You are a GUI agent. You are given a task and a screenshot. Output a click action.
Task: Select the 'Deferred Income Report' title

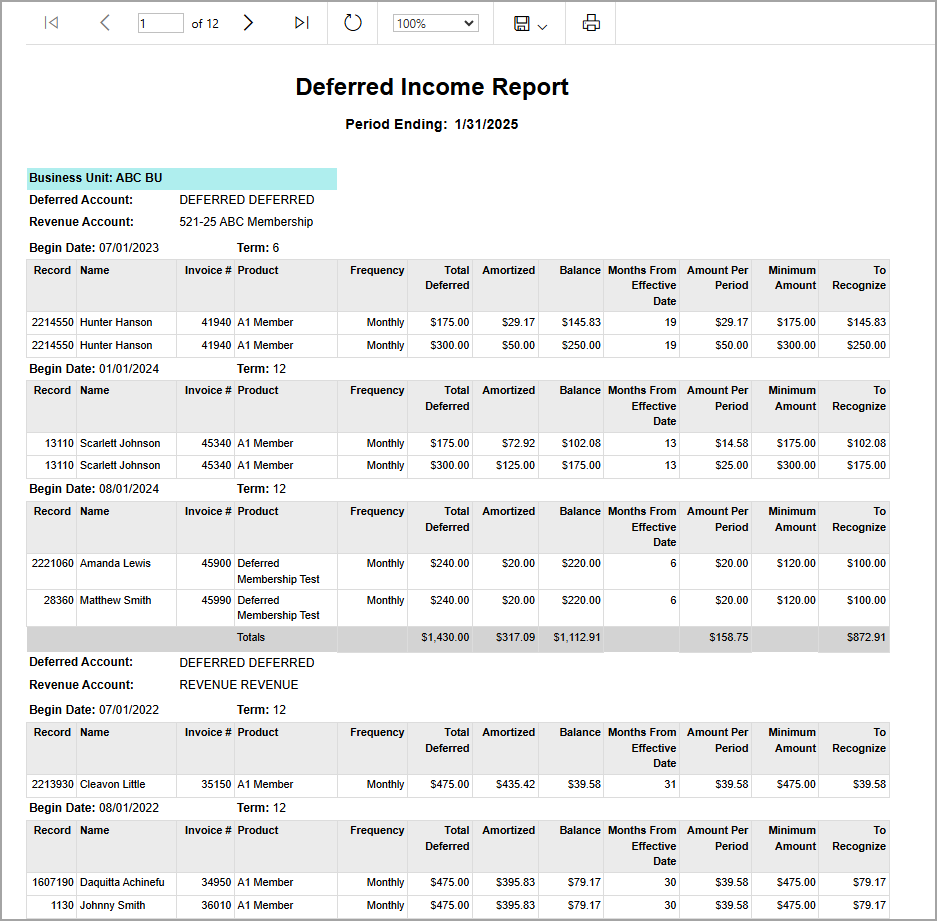tap(432, 87)
